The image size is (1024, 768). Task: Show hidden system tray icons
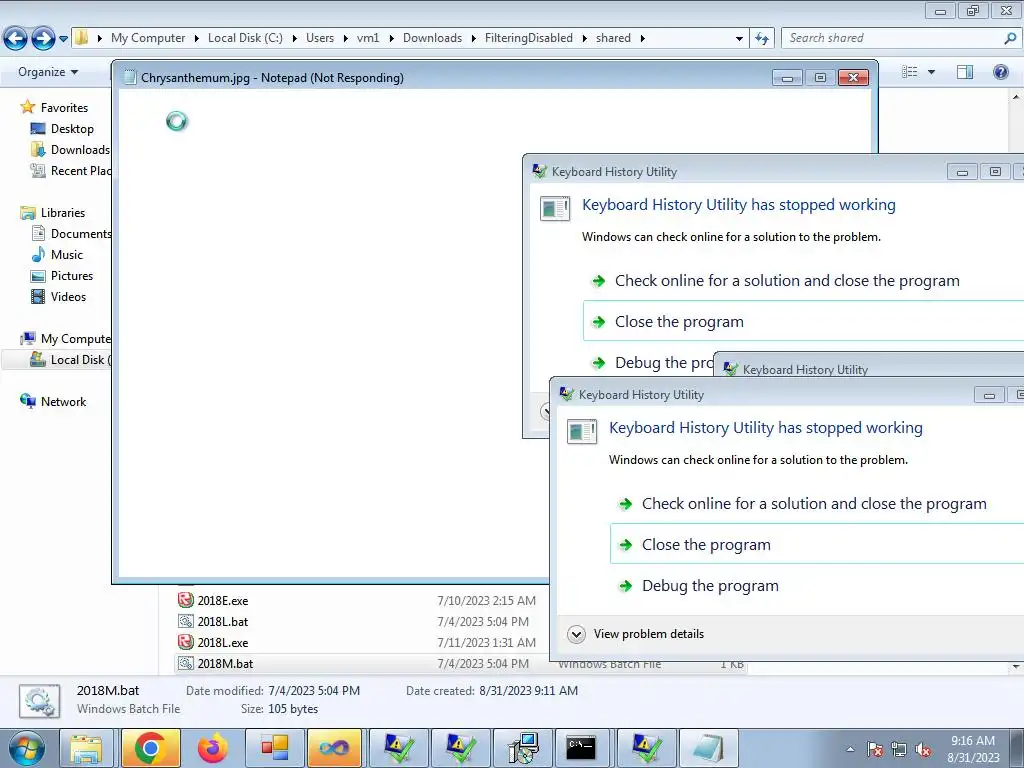click(x=850, y=749)
